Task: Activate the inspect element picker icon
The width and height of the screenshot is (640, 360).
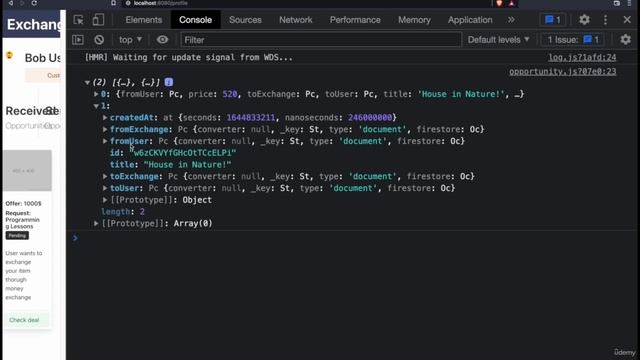Action: (78, 20)
